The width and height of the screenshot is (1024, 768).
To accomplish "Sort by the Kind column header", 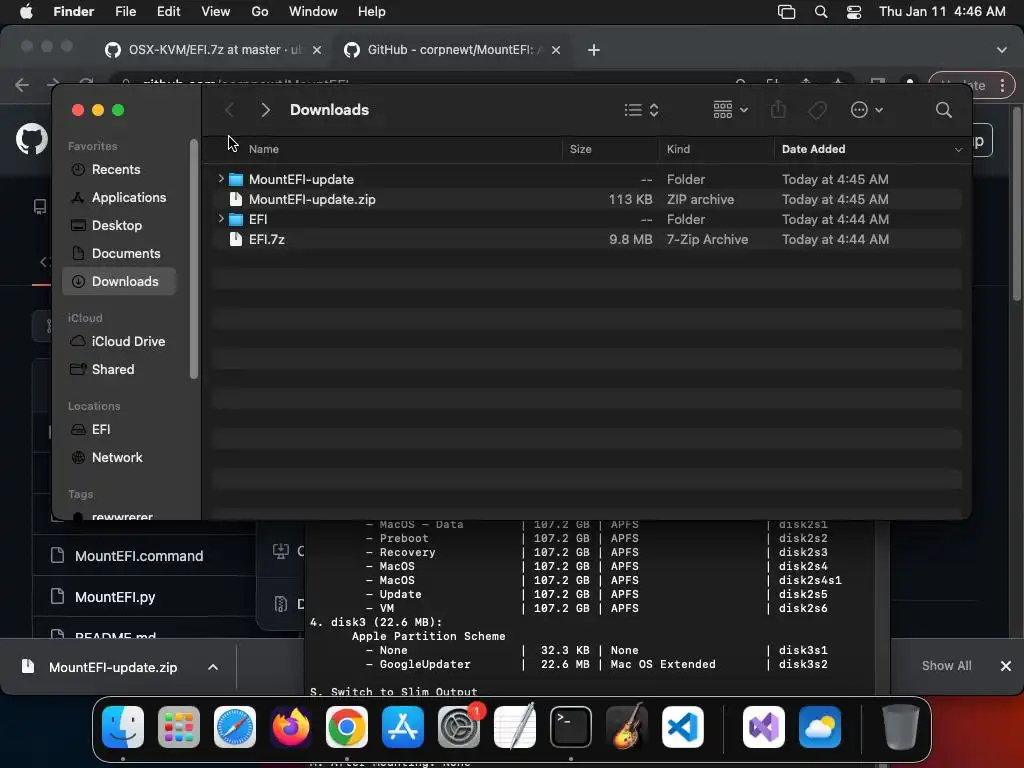I will [678, 150].
